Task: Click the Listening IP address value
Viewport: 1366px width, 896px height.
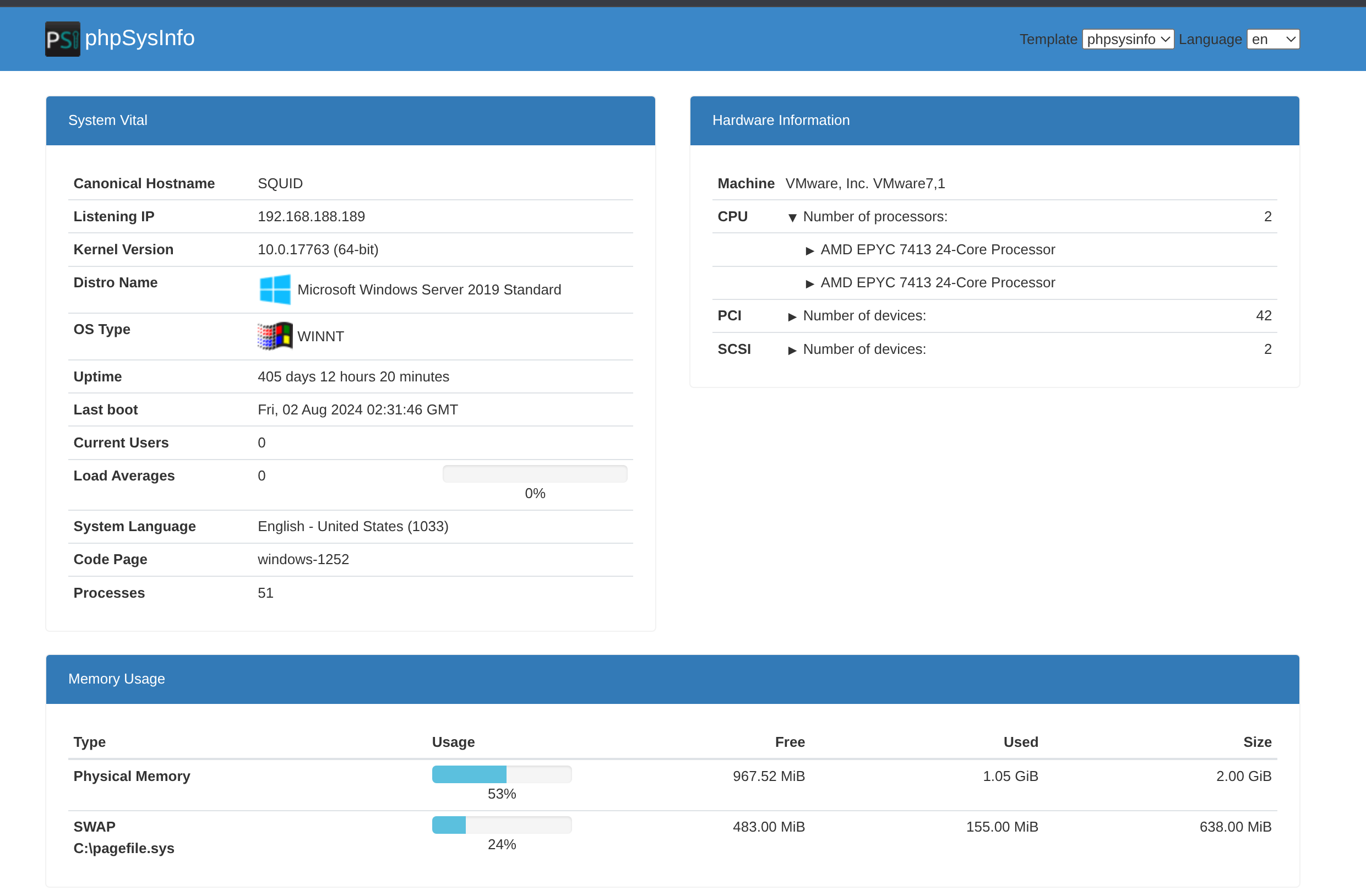Action: click(x=311, y=216)
